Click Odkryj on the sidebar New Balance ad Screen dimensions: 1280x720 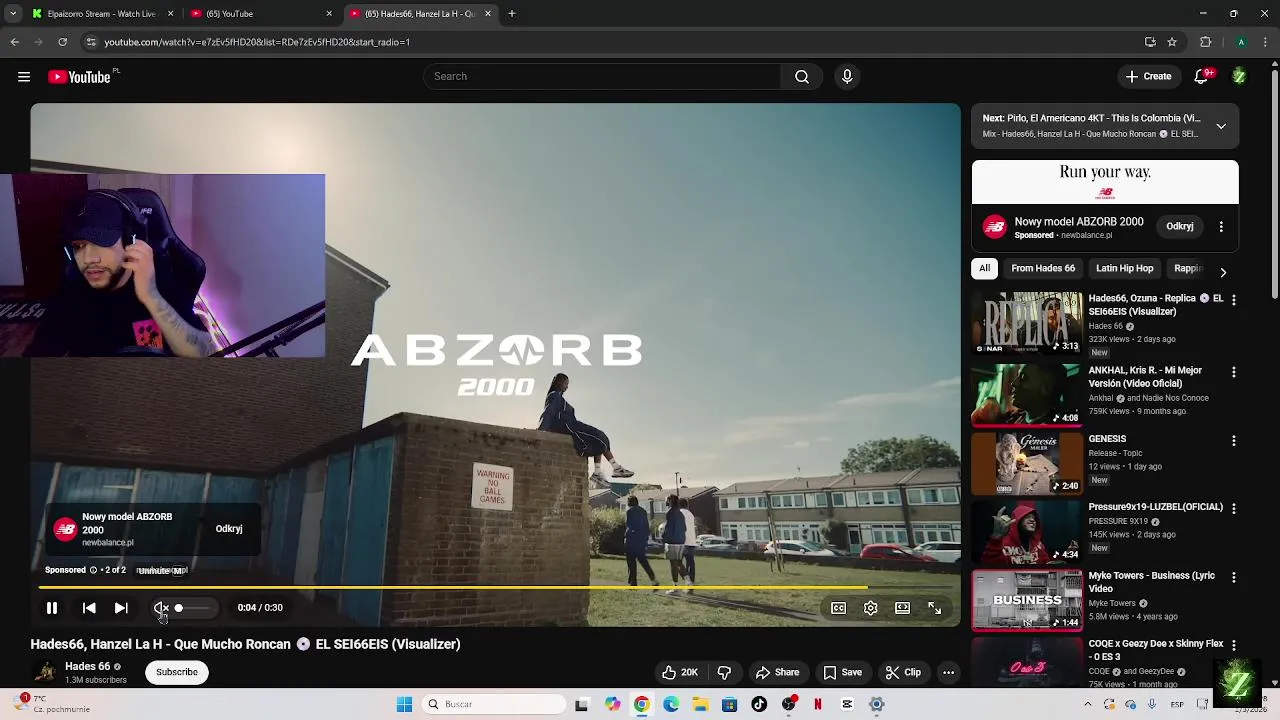1180,227
